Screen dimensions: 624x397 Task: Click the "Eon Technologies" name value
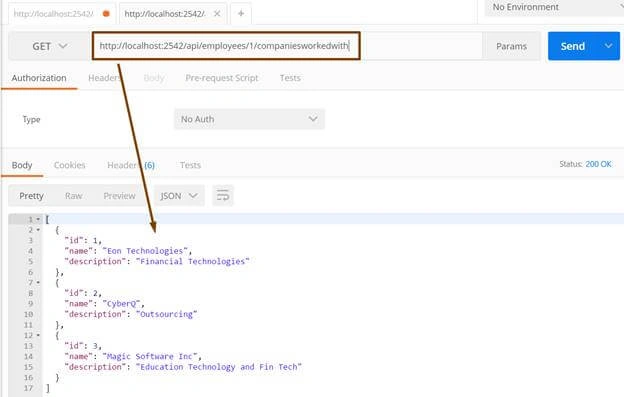pos(145,251)
